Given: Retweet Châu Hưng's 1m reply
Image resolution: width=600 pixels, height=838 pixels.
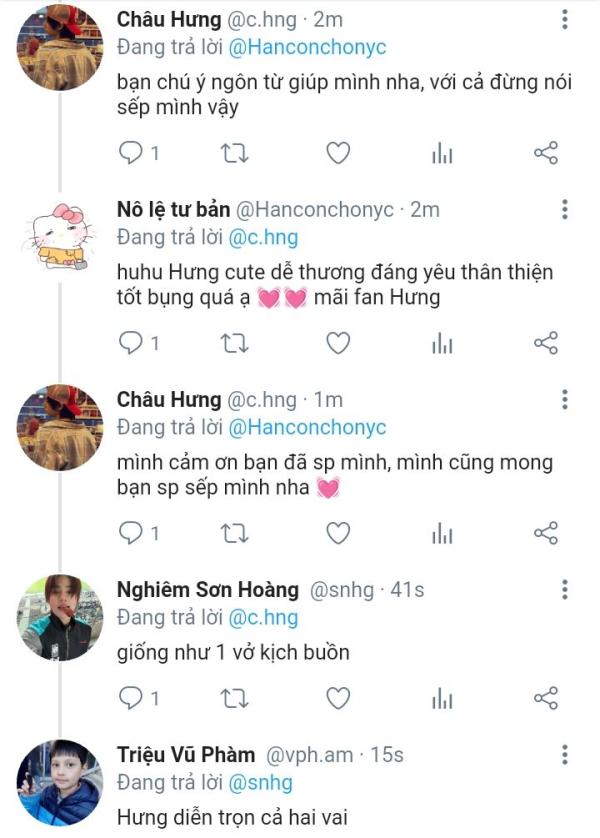Looking at the screenshot, I should pos(234,533).
